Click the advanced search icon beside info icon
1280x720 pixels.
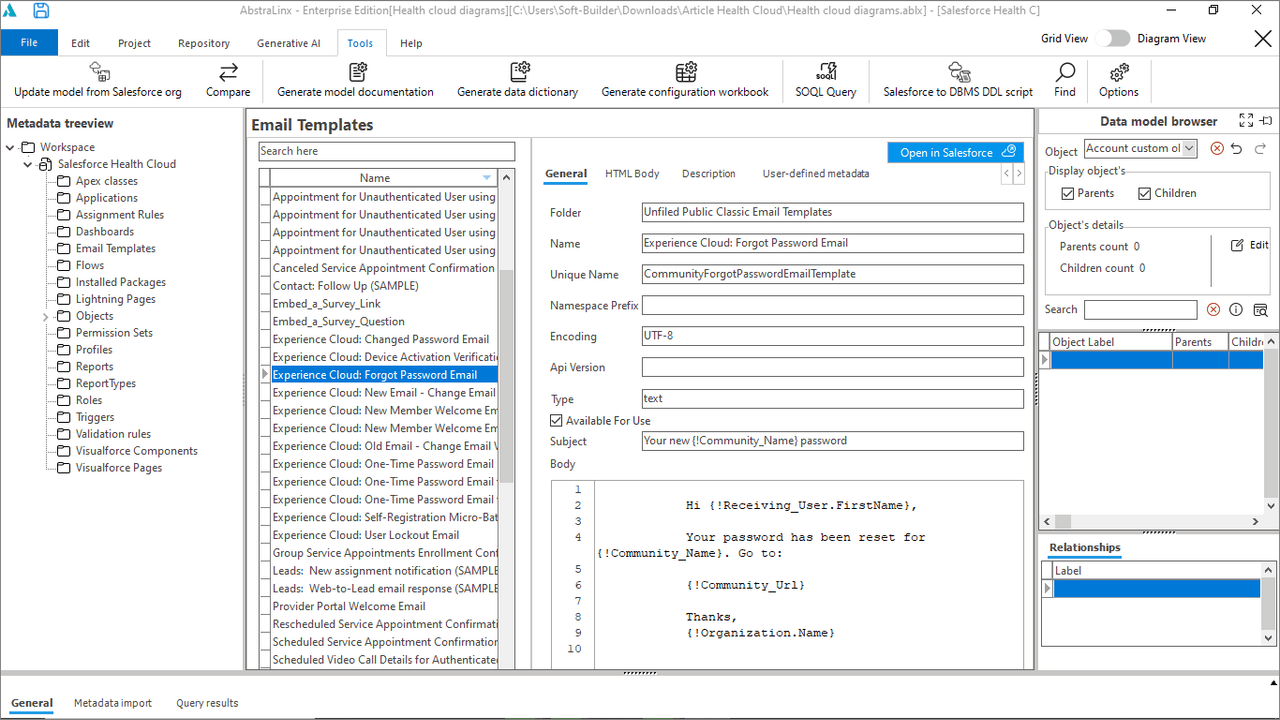[1260, 310]
